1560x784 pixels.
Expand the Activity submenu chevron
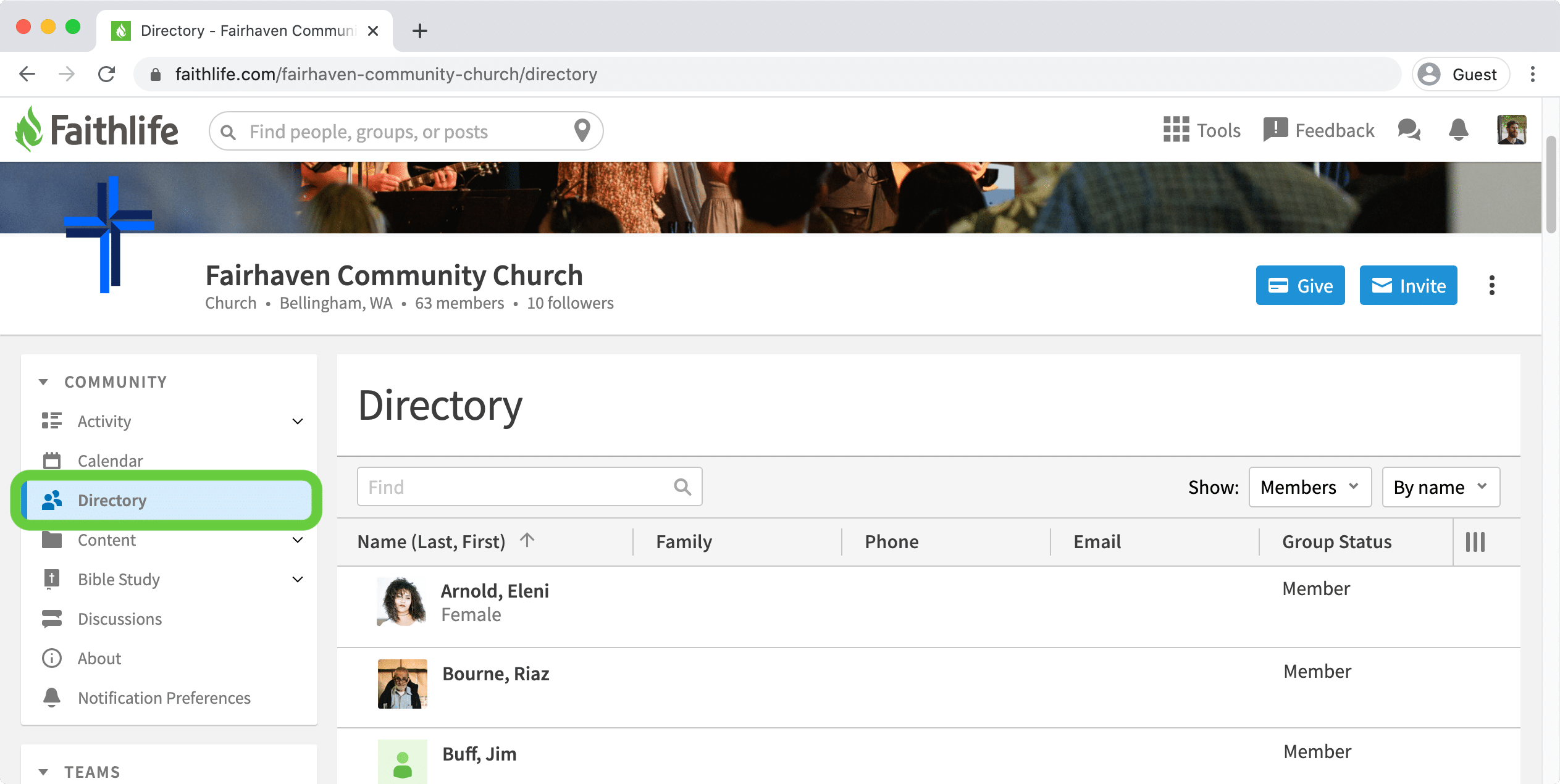tap(298, 422)
